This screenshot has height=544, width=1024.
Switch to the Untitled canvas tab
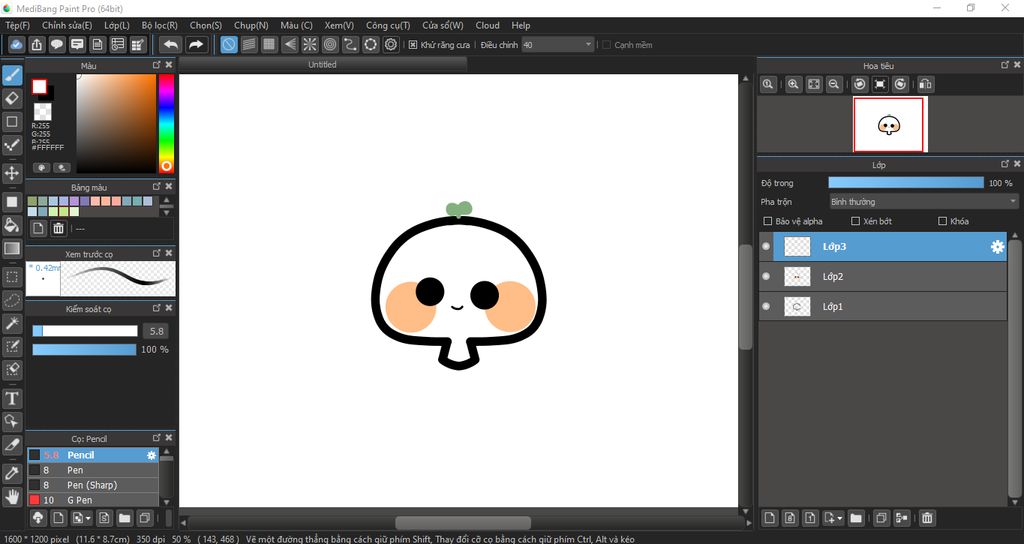point(323,65)
